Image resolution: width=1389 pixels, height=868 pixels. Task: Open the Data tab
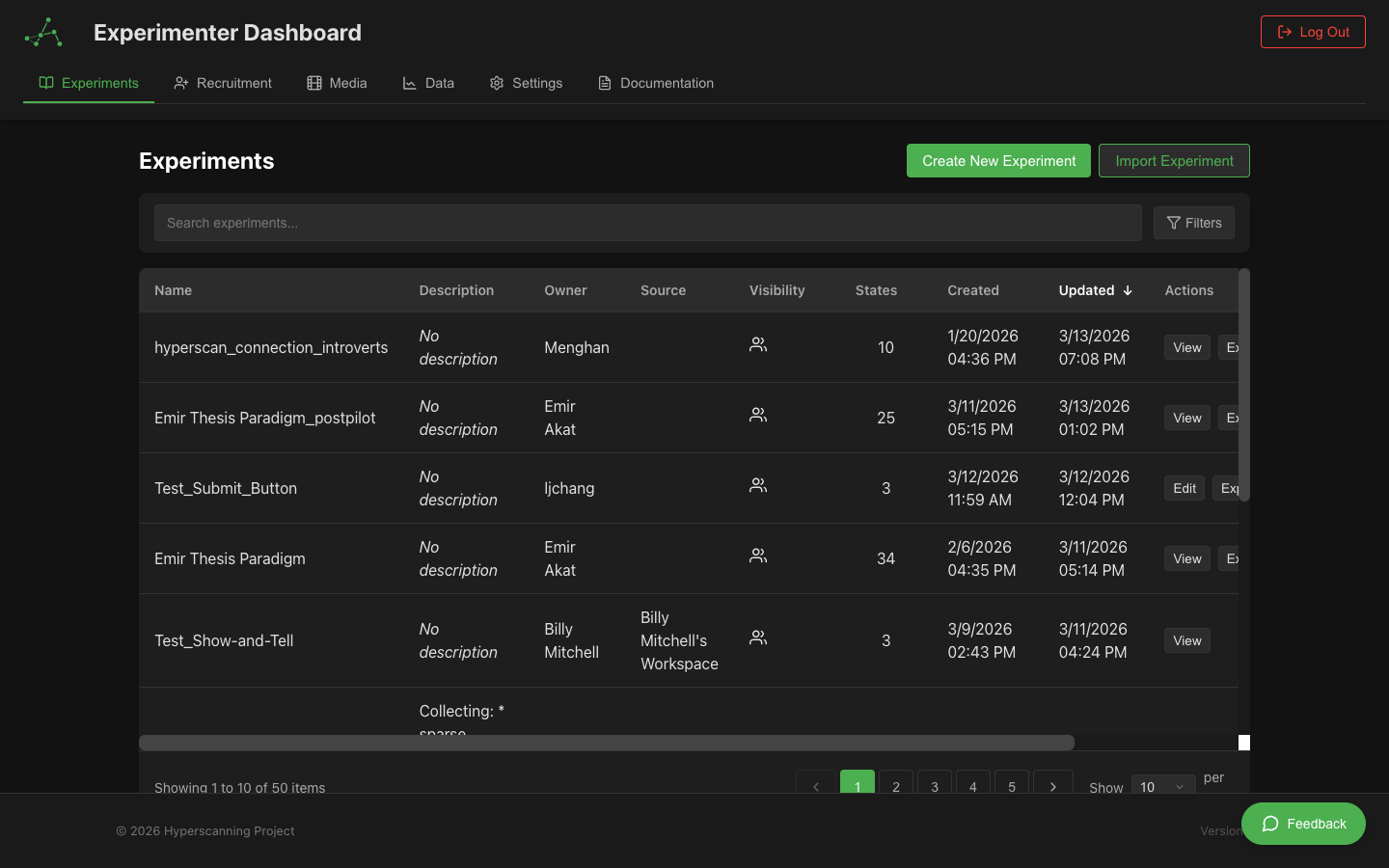click(427, 83)
